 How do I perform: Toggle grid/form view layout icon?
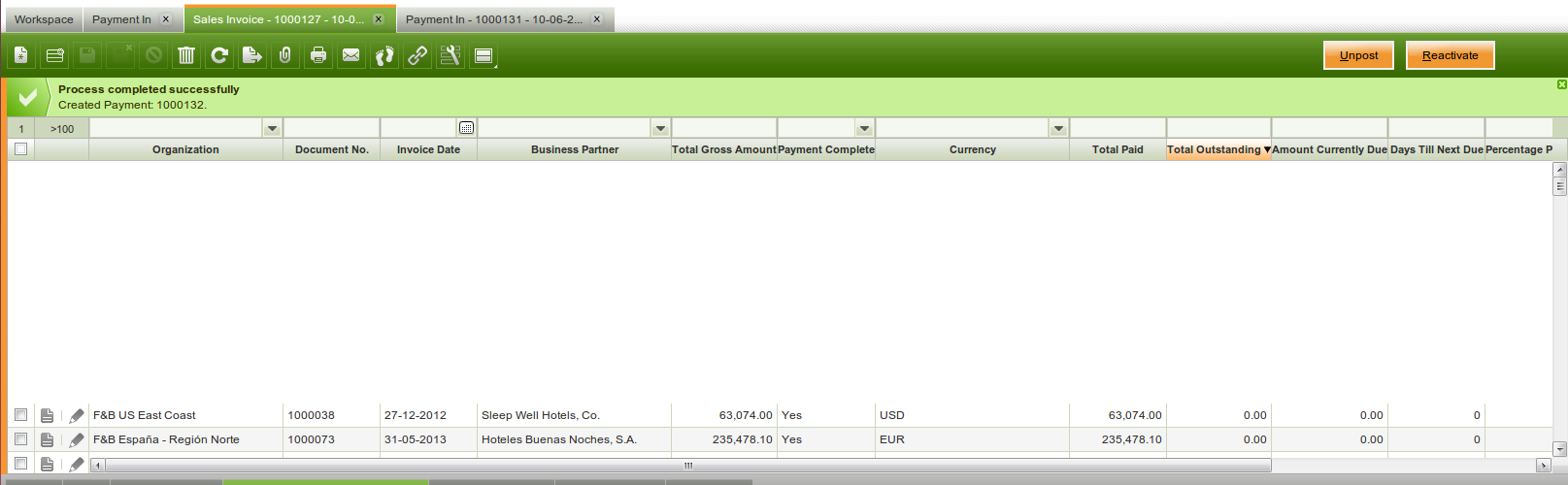click(x=484, y=55)
